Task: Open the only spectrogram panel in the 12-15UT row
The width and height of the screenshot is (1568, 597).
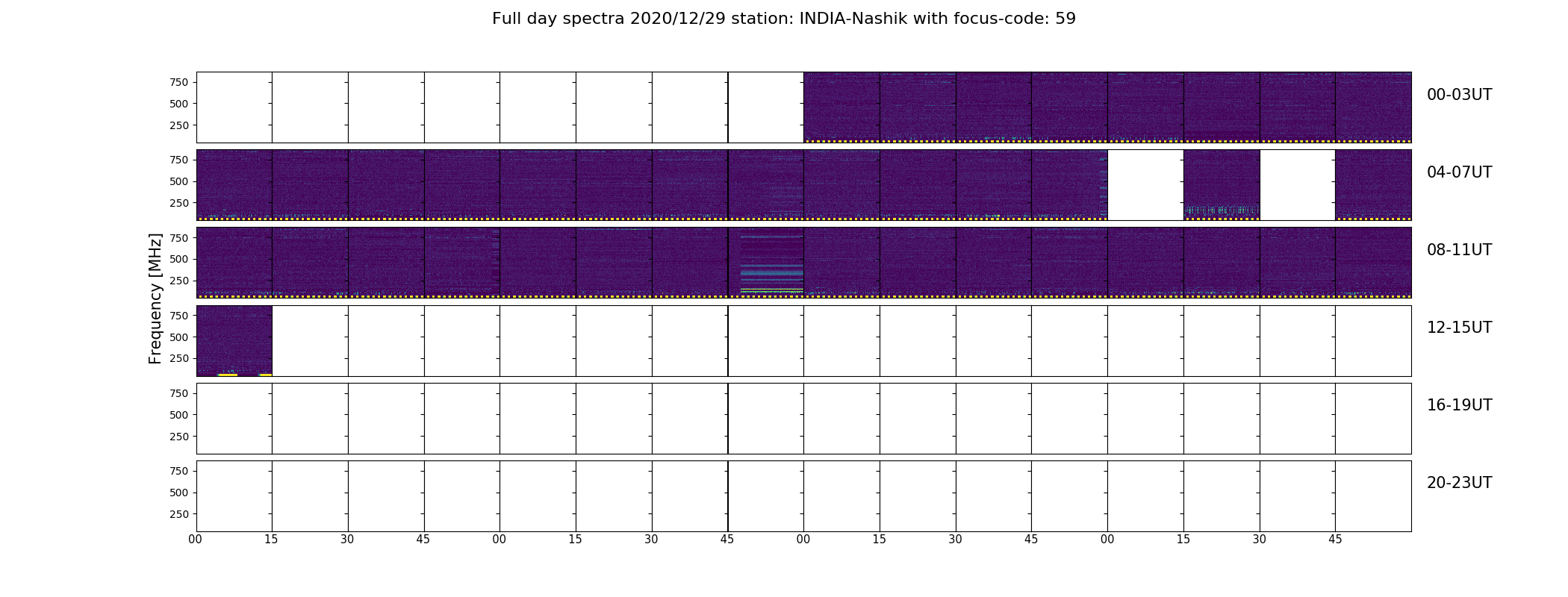Action: pyautogui.click(x=234, y=340)
